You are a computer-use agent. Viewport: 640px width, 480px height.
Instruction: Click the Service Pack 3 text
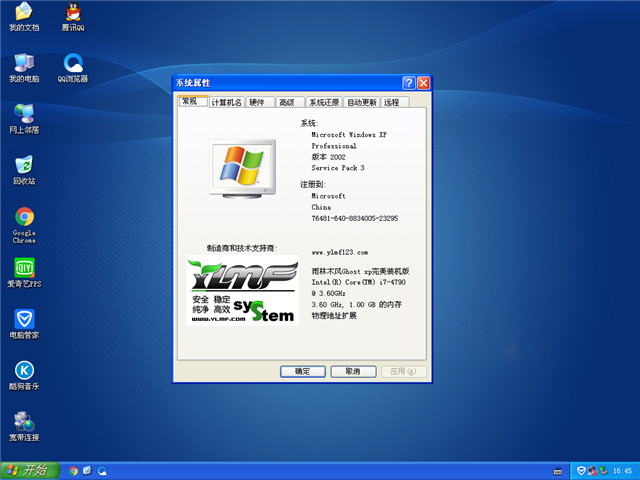338,168
